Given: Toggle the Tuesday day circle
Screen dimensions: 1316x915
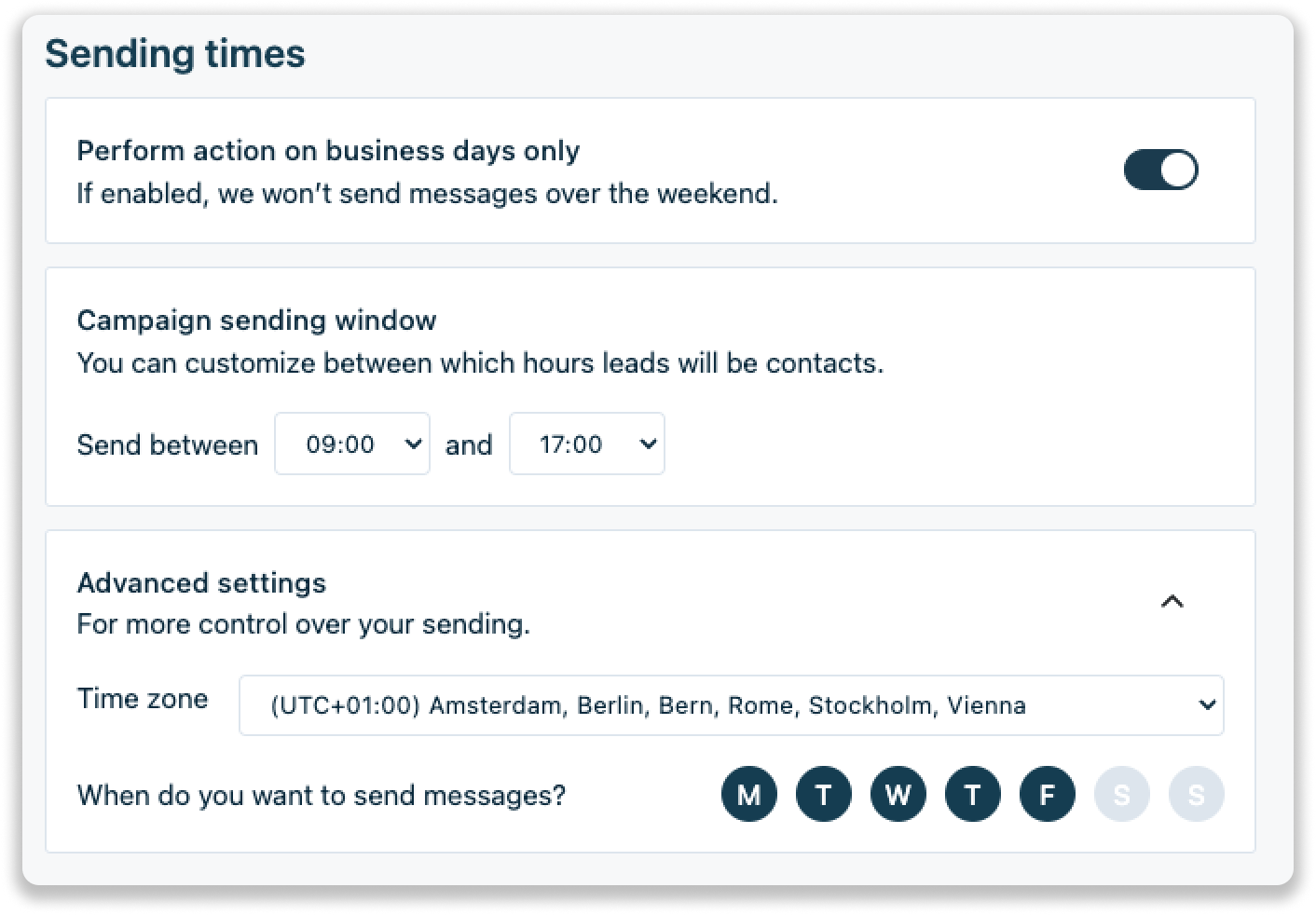Looking at the screenshot, I should [823, 794].
